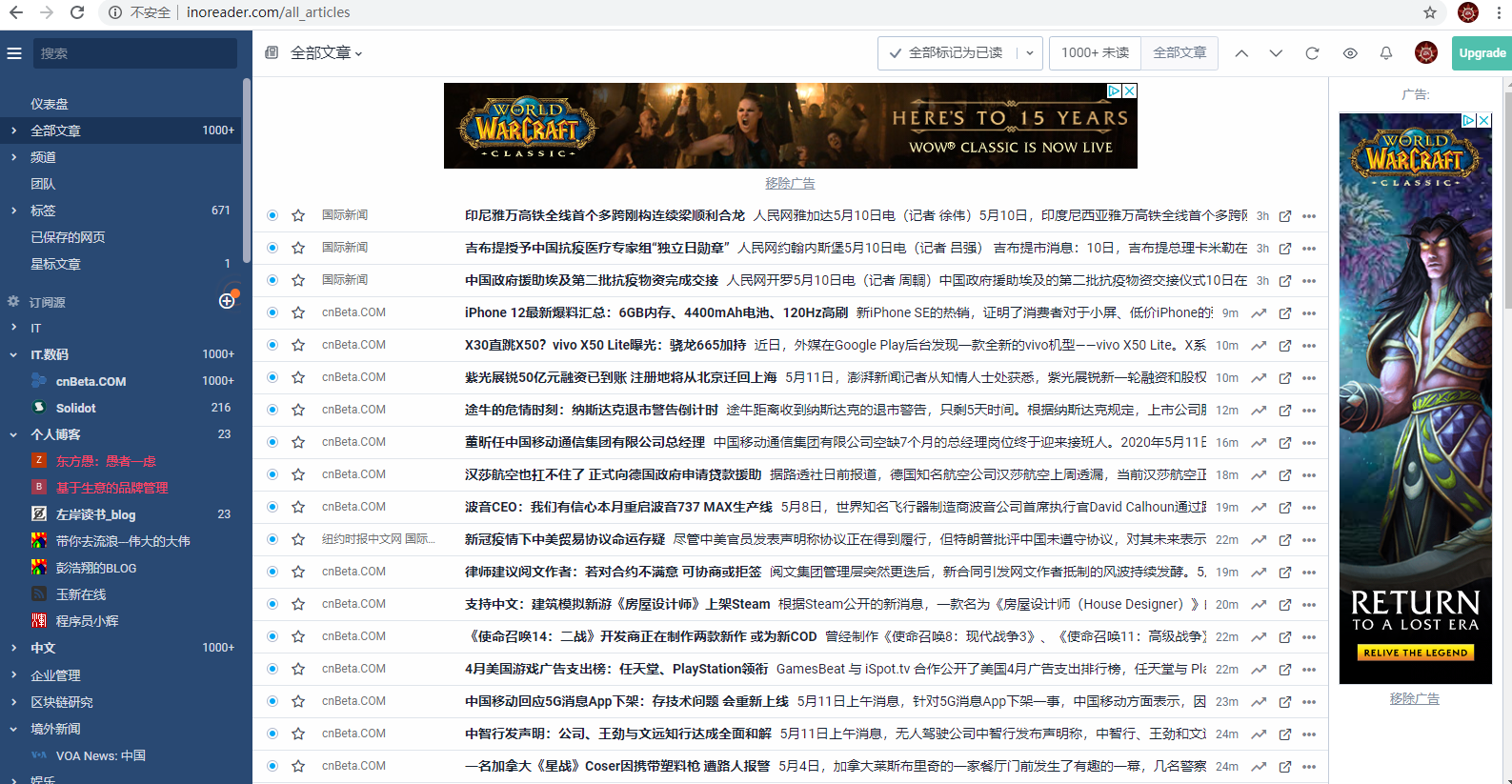
Task: Star the 紫光展锐 article
Action: (298, 377)
